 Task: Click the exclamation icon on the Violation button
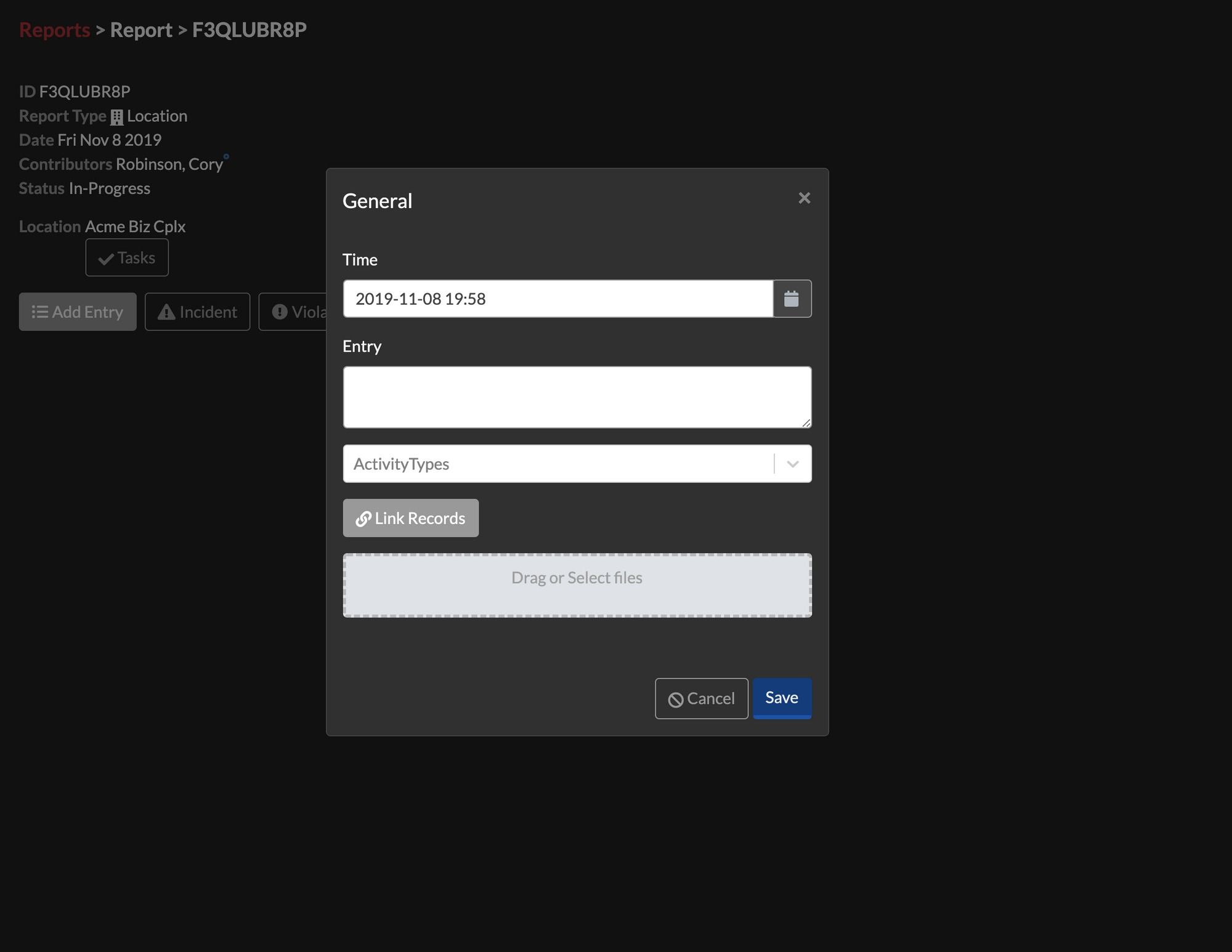point(278,312)
